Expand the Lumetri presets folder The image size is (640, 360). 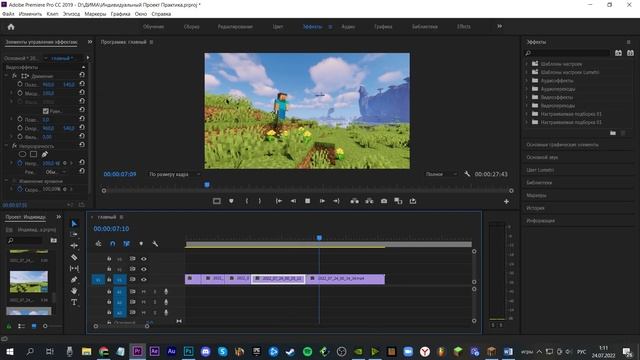tap(527, 72)
